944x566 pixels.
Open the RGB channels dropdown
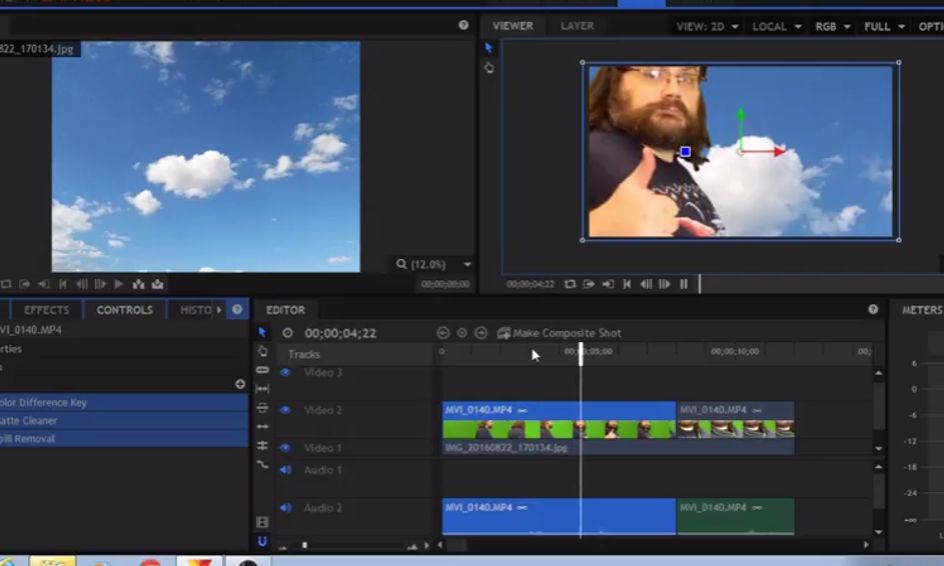[x=833, y=26]
